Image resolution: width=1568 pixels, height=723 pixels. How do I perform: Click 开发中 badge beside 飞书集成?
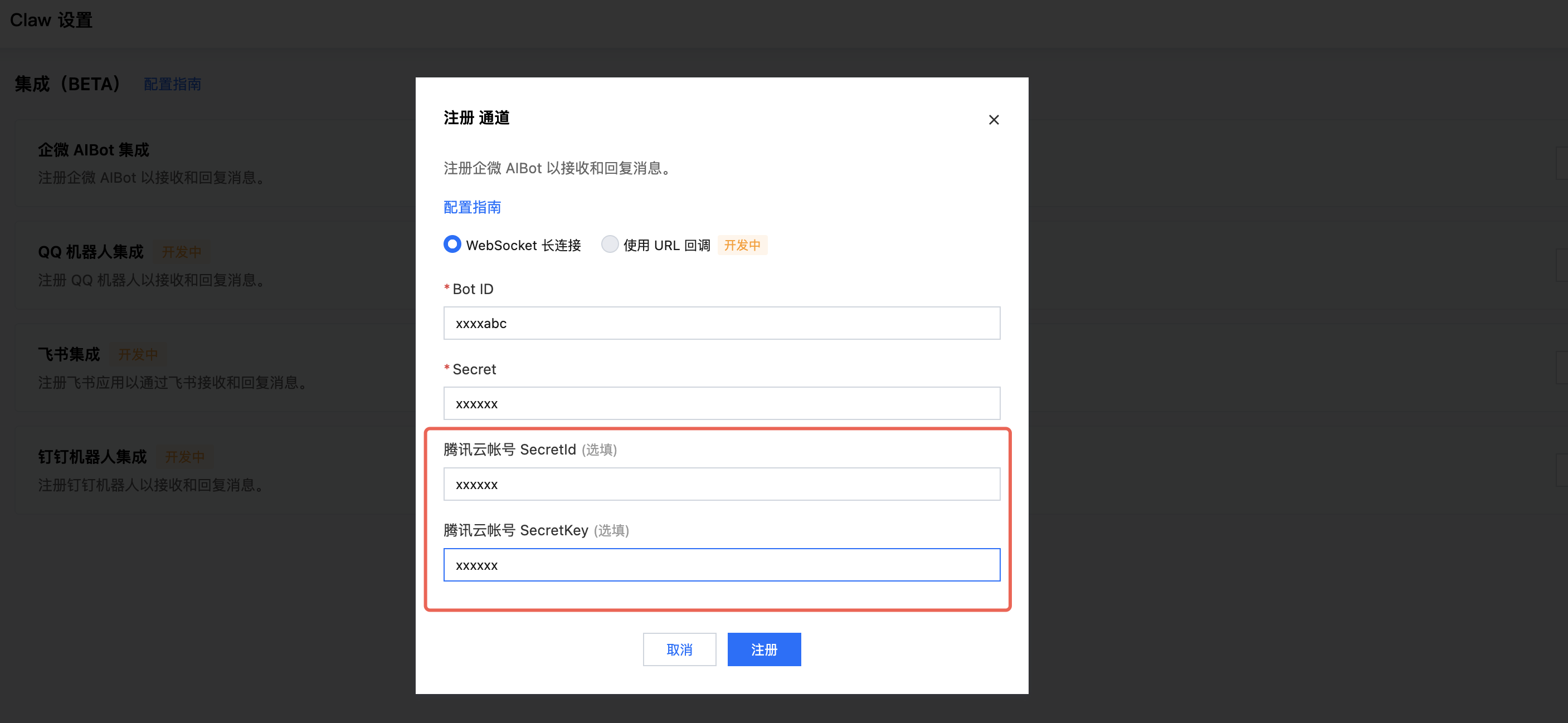(x=138, y=354)
